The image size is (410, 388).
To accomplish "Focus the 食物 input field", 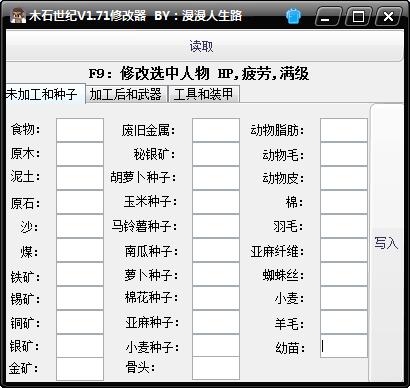I will (80, 130).
